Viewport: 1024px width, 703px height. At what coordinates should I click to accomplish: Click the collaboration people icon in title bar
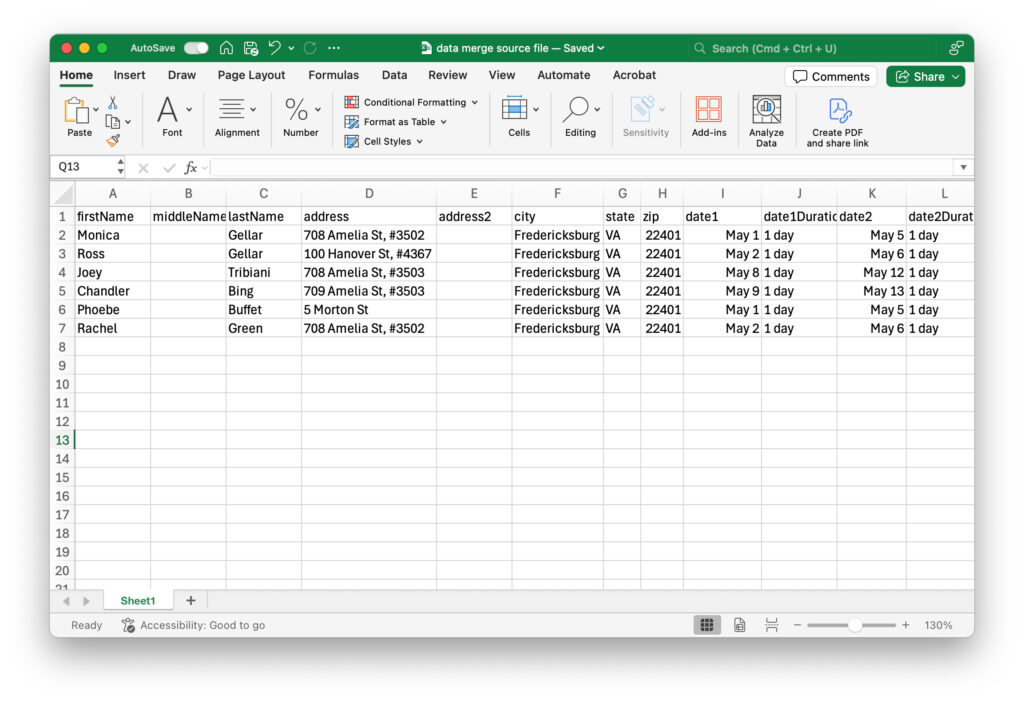pos(956,48)
